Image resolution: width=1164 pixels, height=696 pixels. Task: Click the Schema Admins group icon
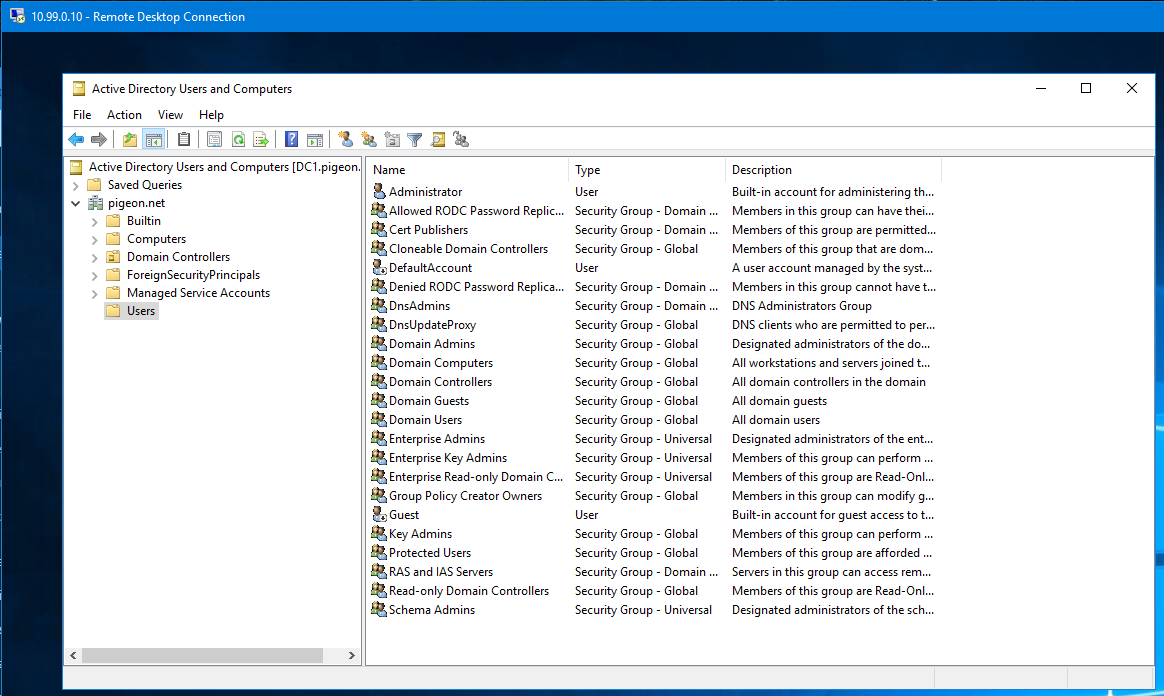click(379, 609)
